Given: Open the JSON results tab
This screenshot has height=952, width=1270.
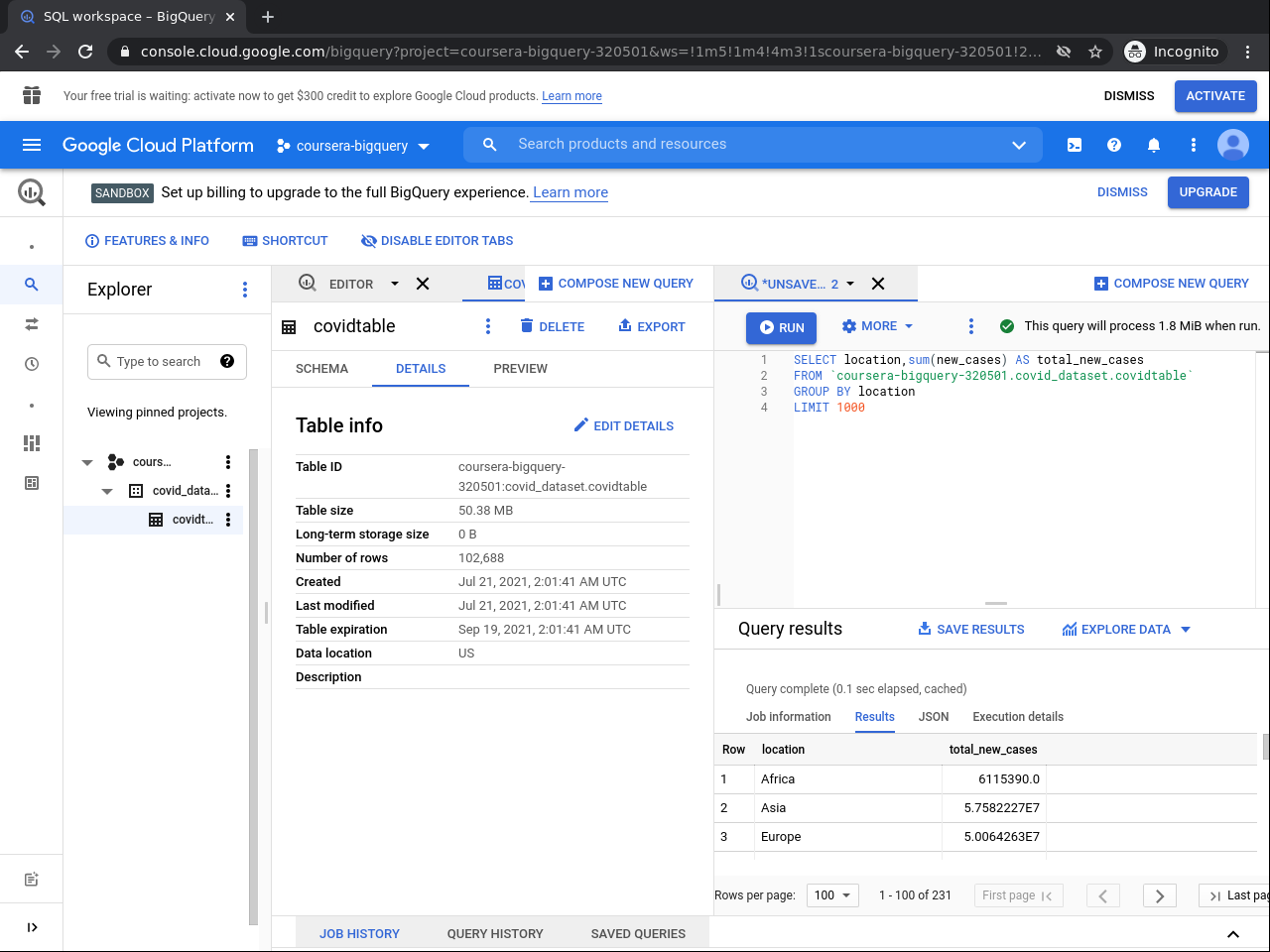Looking at the screenshot, I should click(x=934, y=717).
